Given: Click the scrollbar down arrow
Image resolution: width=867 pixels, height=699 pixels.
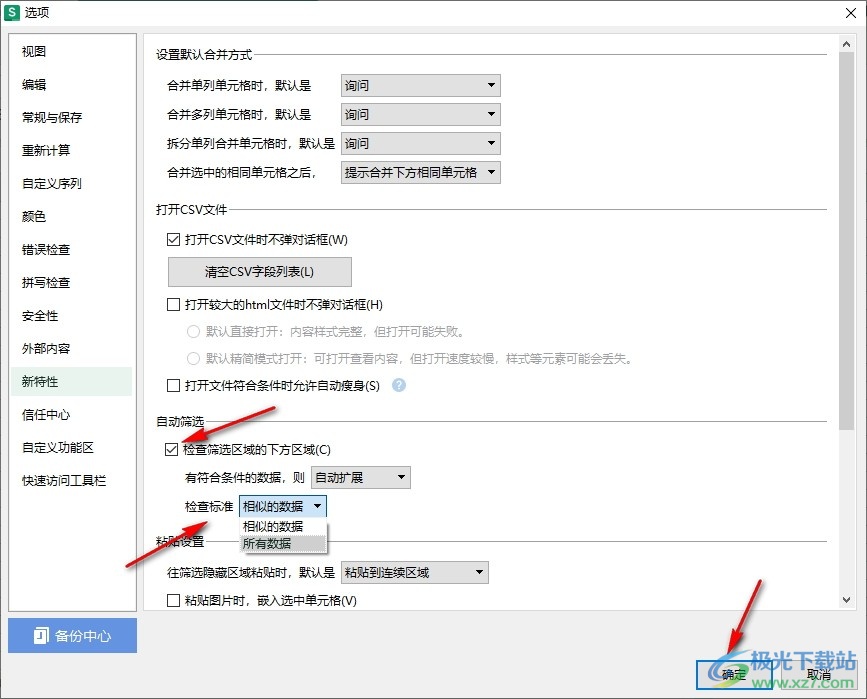Looking at the screenshot, I should [x=846, y=599].
